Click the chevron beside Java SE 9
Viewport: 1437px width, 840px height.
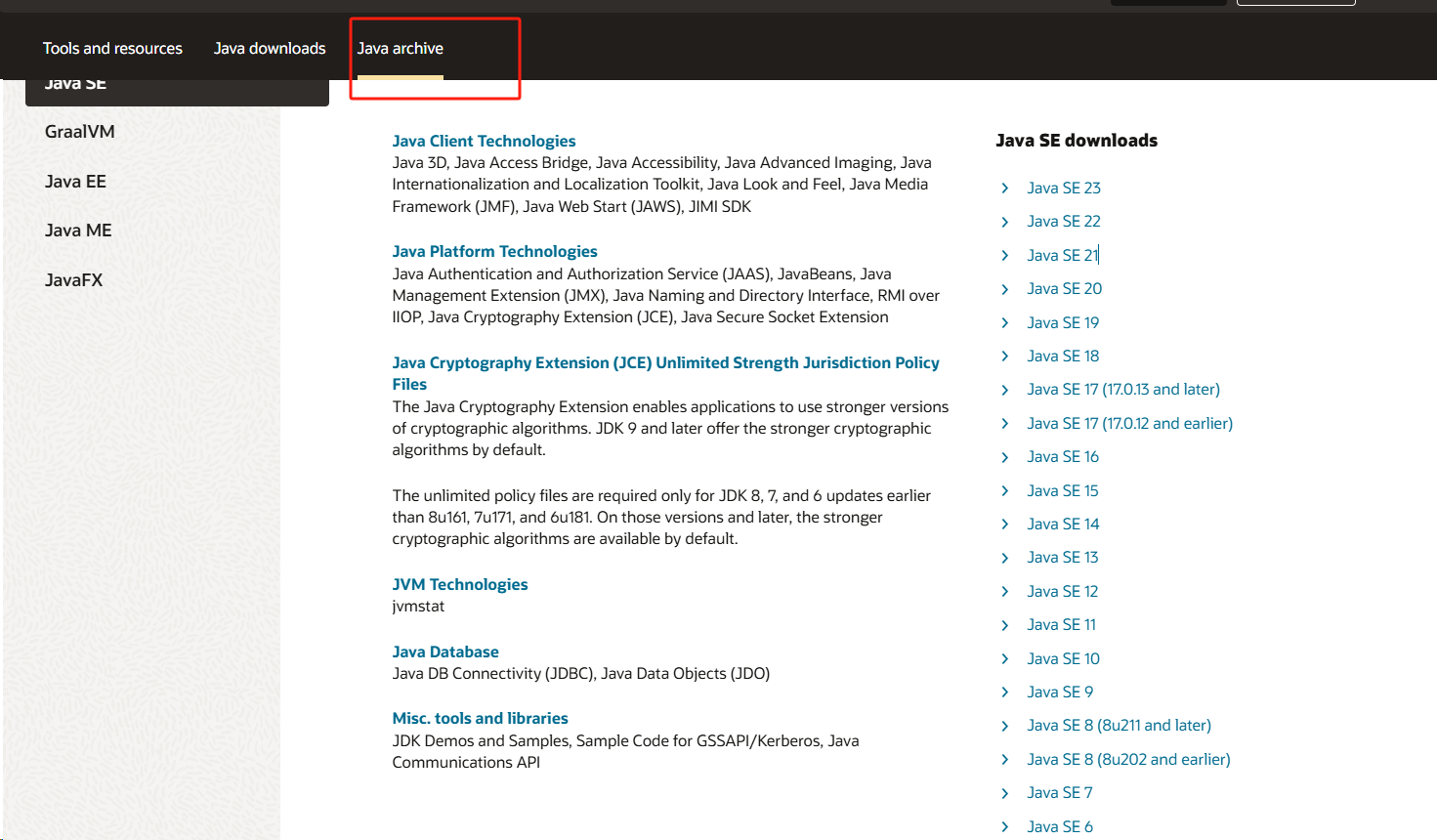coord(1005,692)
